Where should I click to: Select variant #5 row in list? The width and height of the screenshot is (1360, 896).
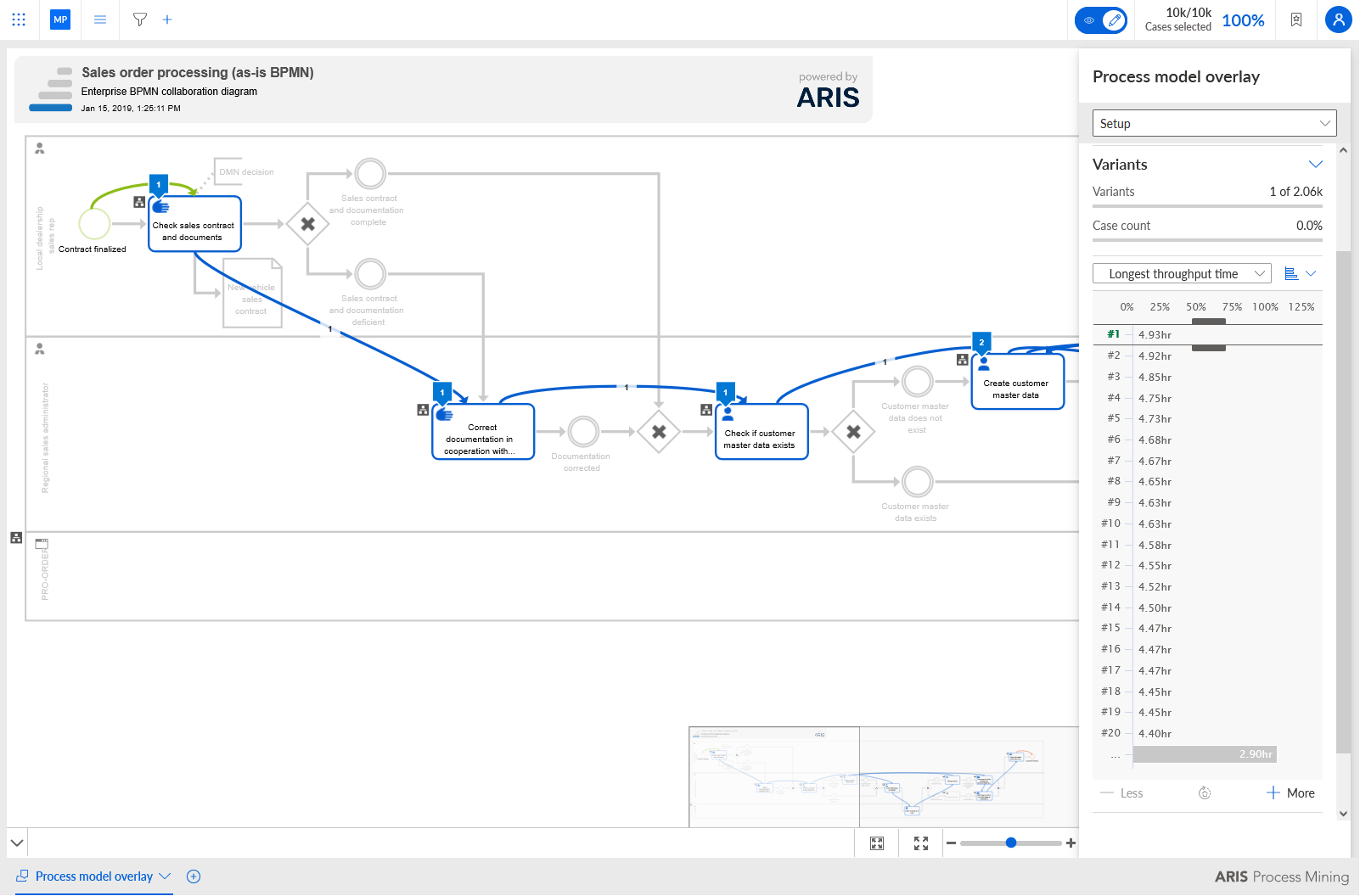coord(1207,418)
